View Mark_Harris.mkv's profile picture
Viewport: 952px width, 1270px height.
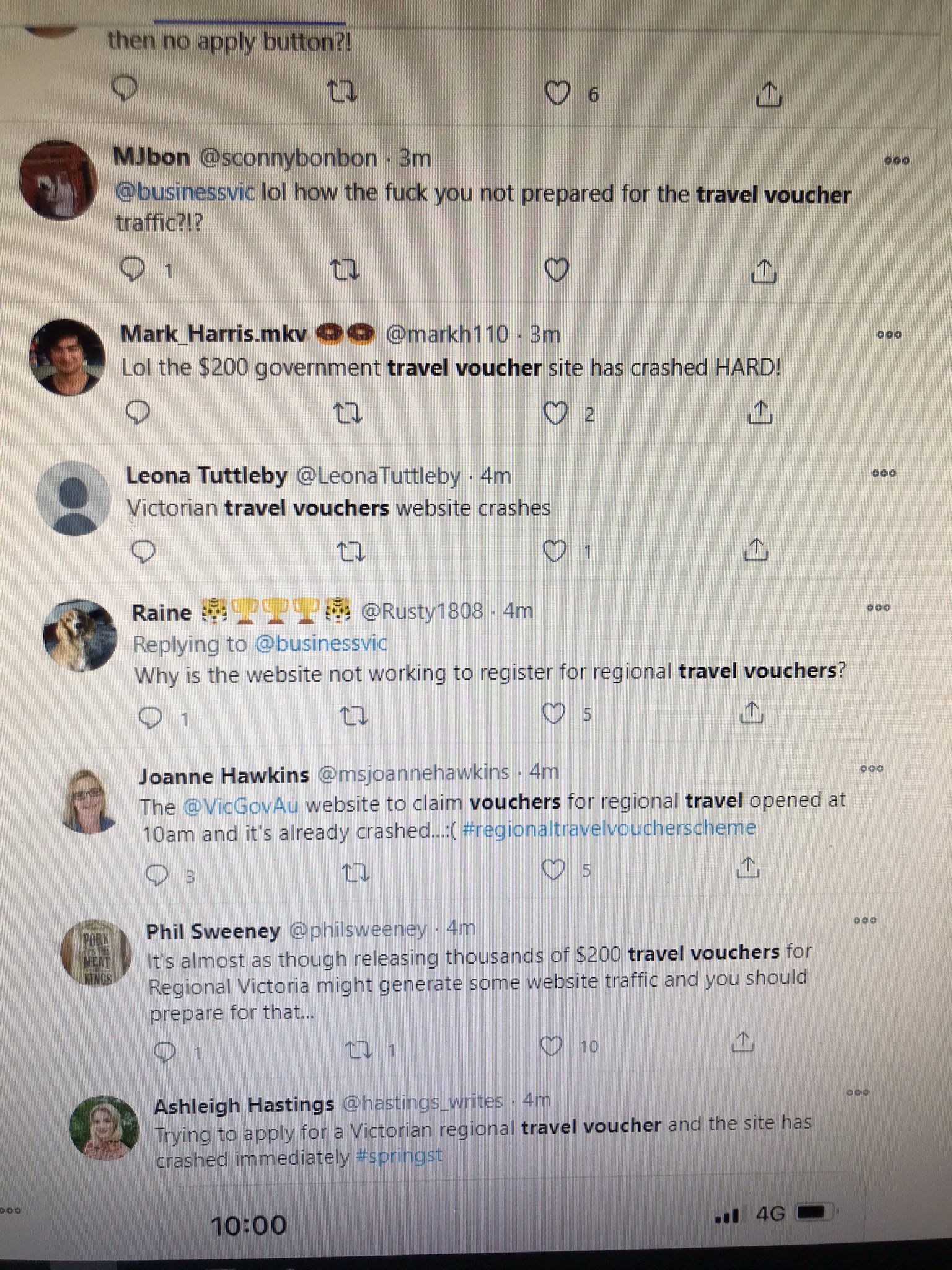coord(67,357)
